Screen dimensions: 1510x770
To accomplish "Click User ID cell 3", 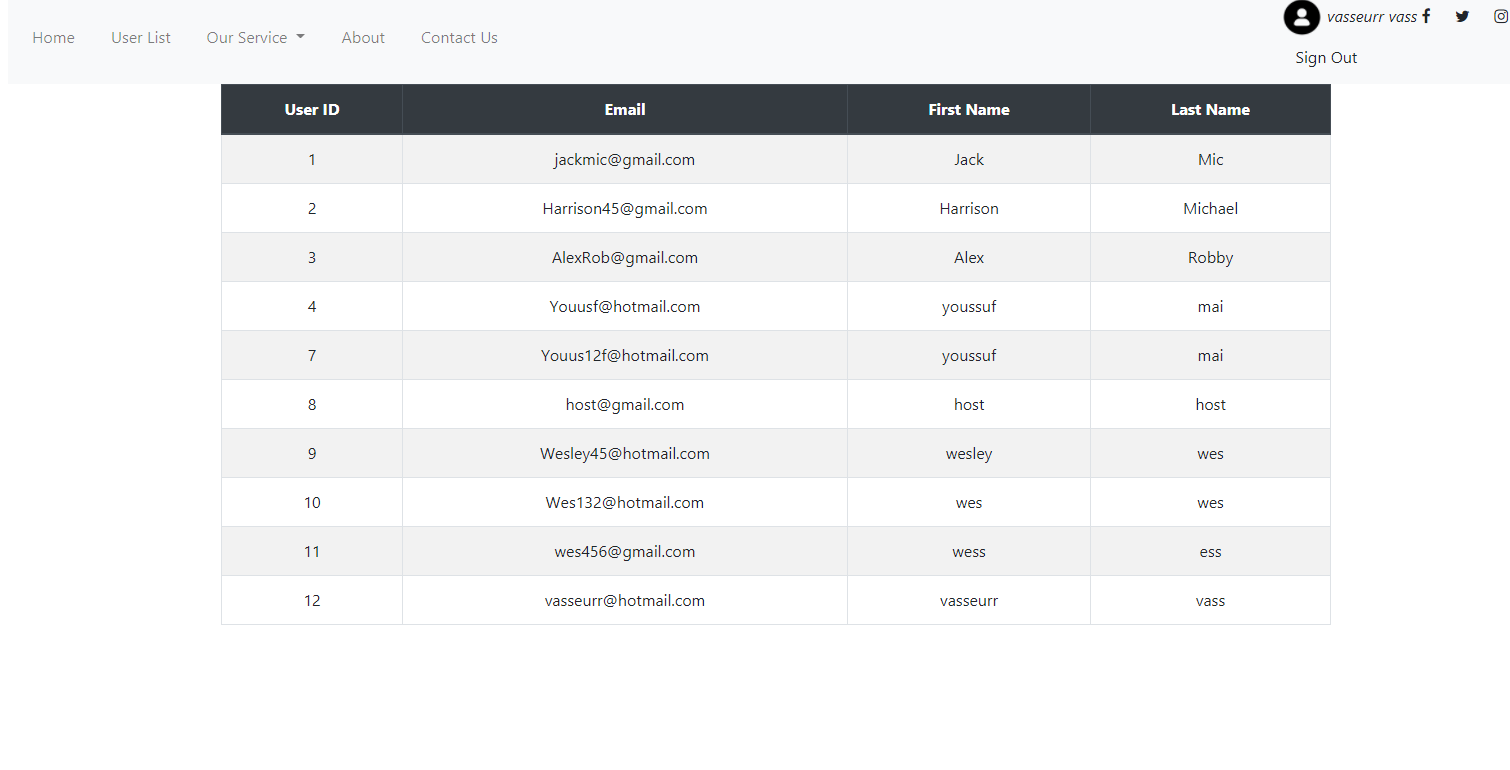I will pyautogui.click(x=312, y=258).
